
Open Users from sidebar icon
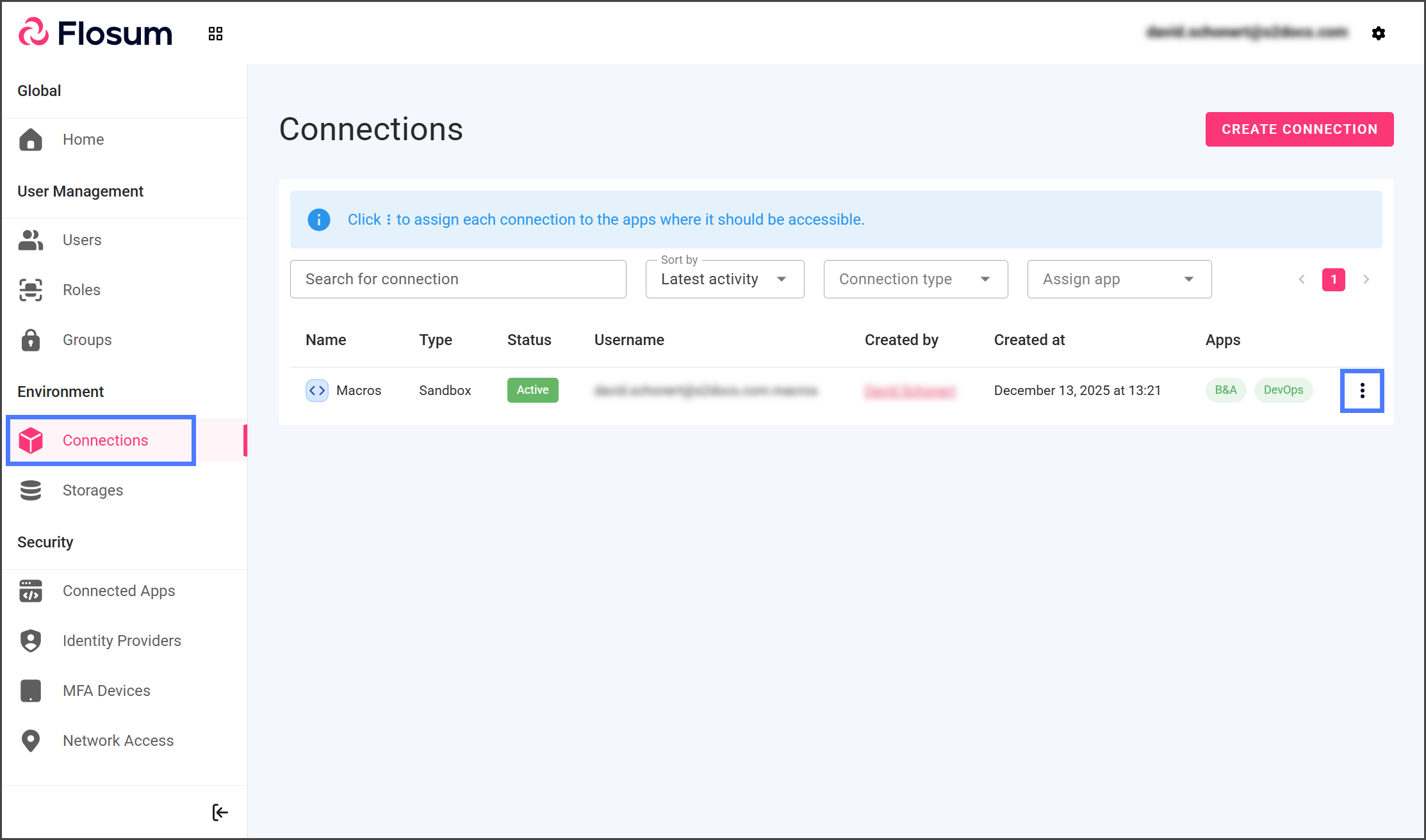click(31, 240)
